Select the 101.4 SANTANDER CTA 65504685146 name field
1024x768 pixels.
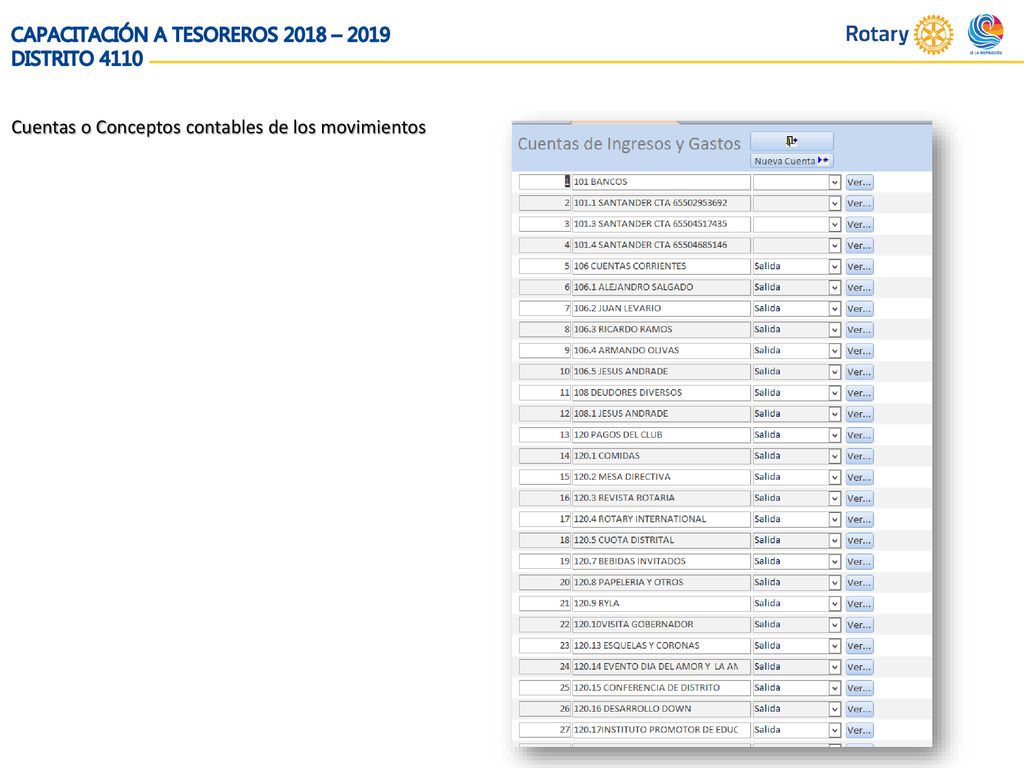[661, 245]
